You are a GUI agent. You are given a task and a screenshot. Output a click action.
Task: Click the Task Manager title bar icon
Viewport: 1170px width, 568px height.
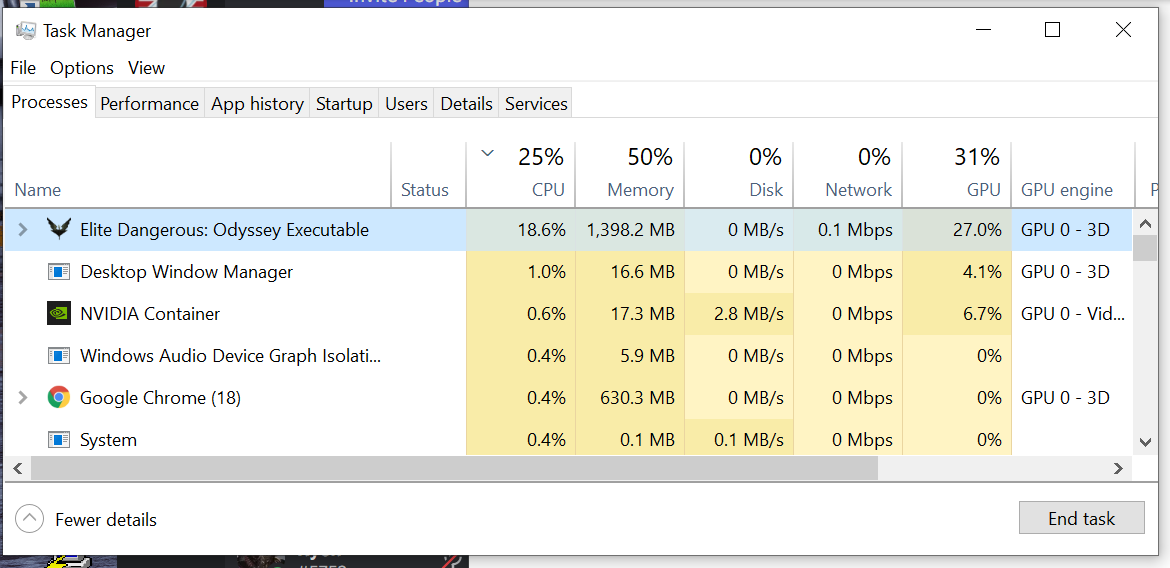click(x=25, y=31)
